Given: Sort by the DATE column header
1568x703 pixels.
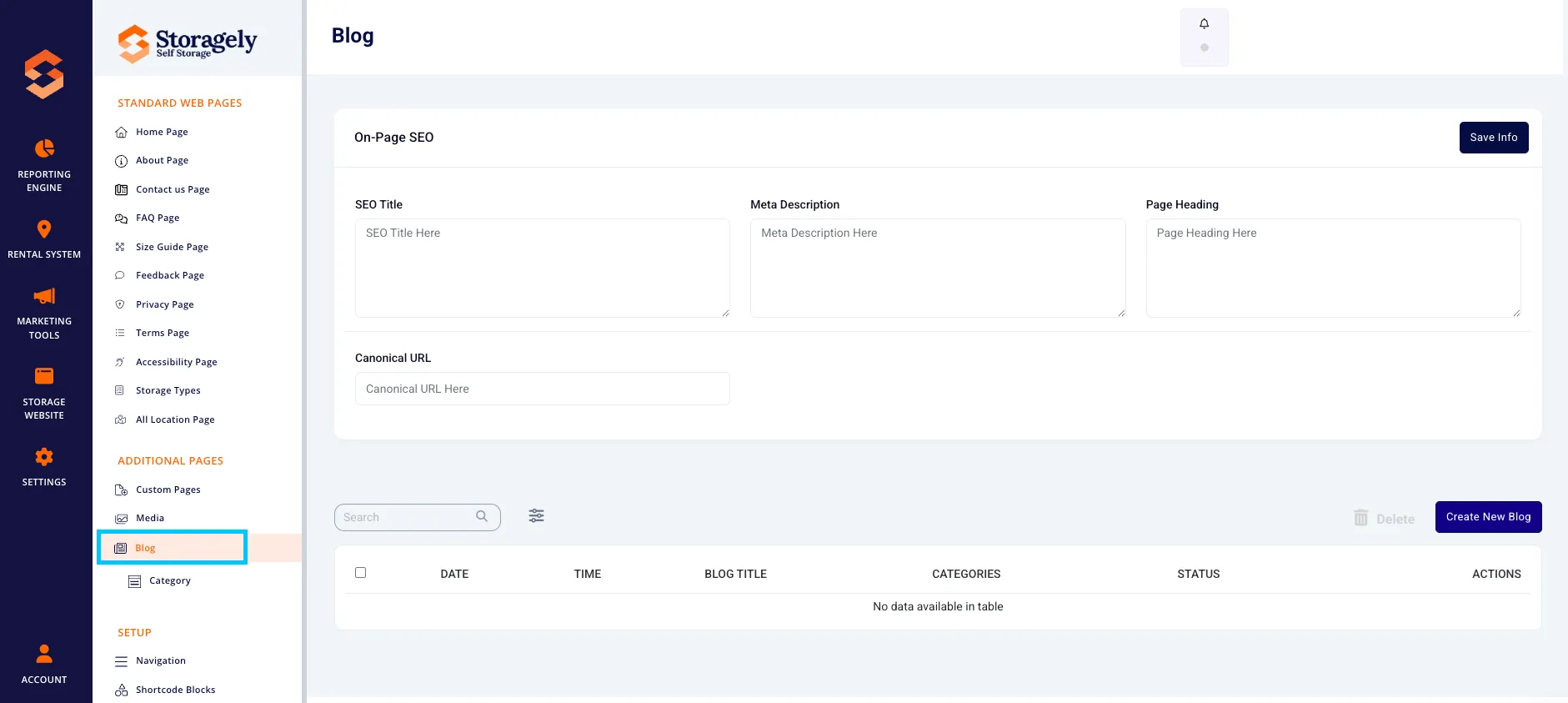Looking at the screenshot, I should [454, 574].
